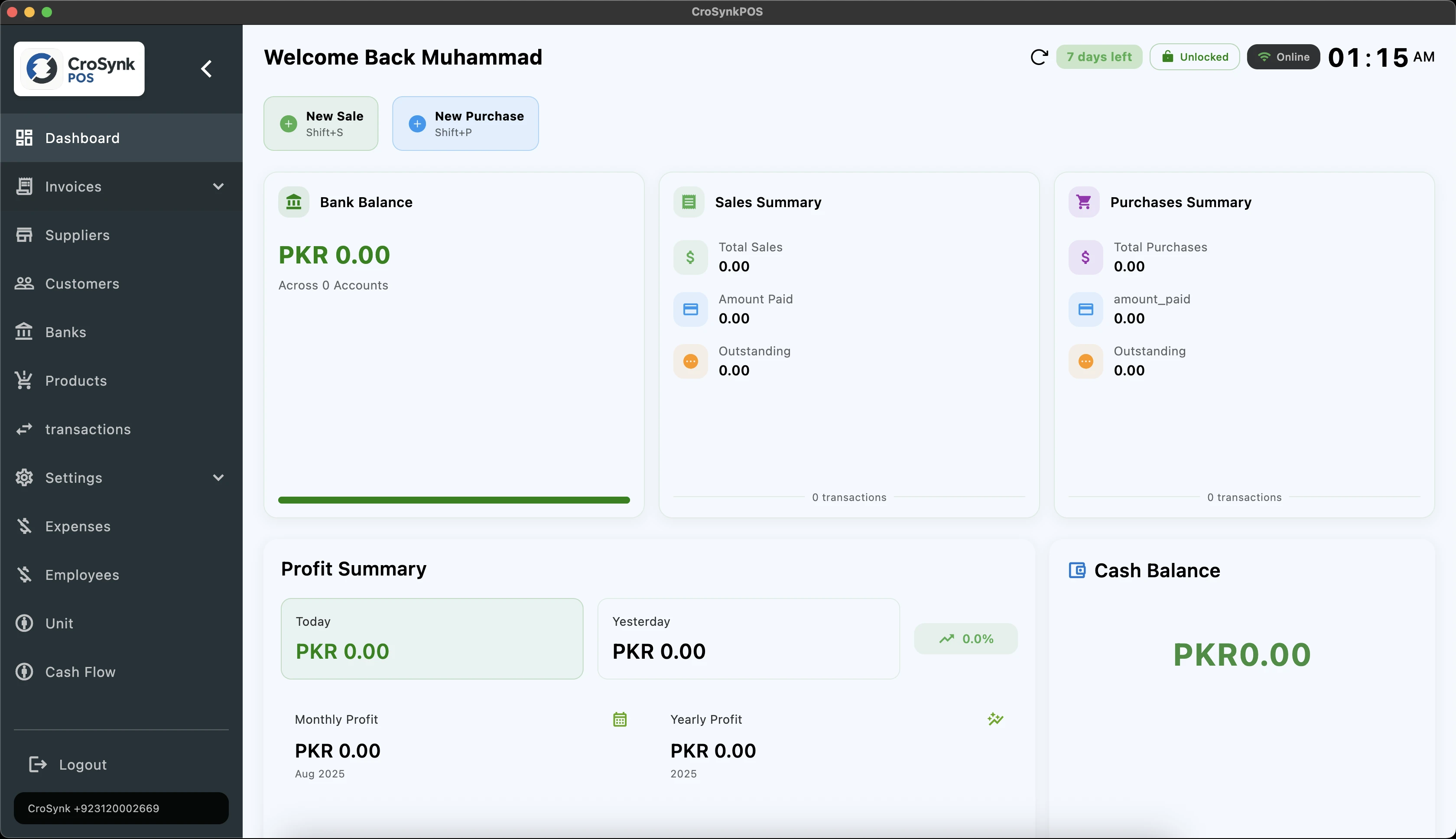Screen dimensions: 1456x839
Task: Click the green Bank Balance progress bar
Action: point(453,500)
